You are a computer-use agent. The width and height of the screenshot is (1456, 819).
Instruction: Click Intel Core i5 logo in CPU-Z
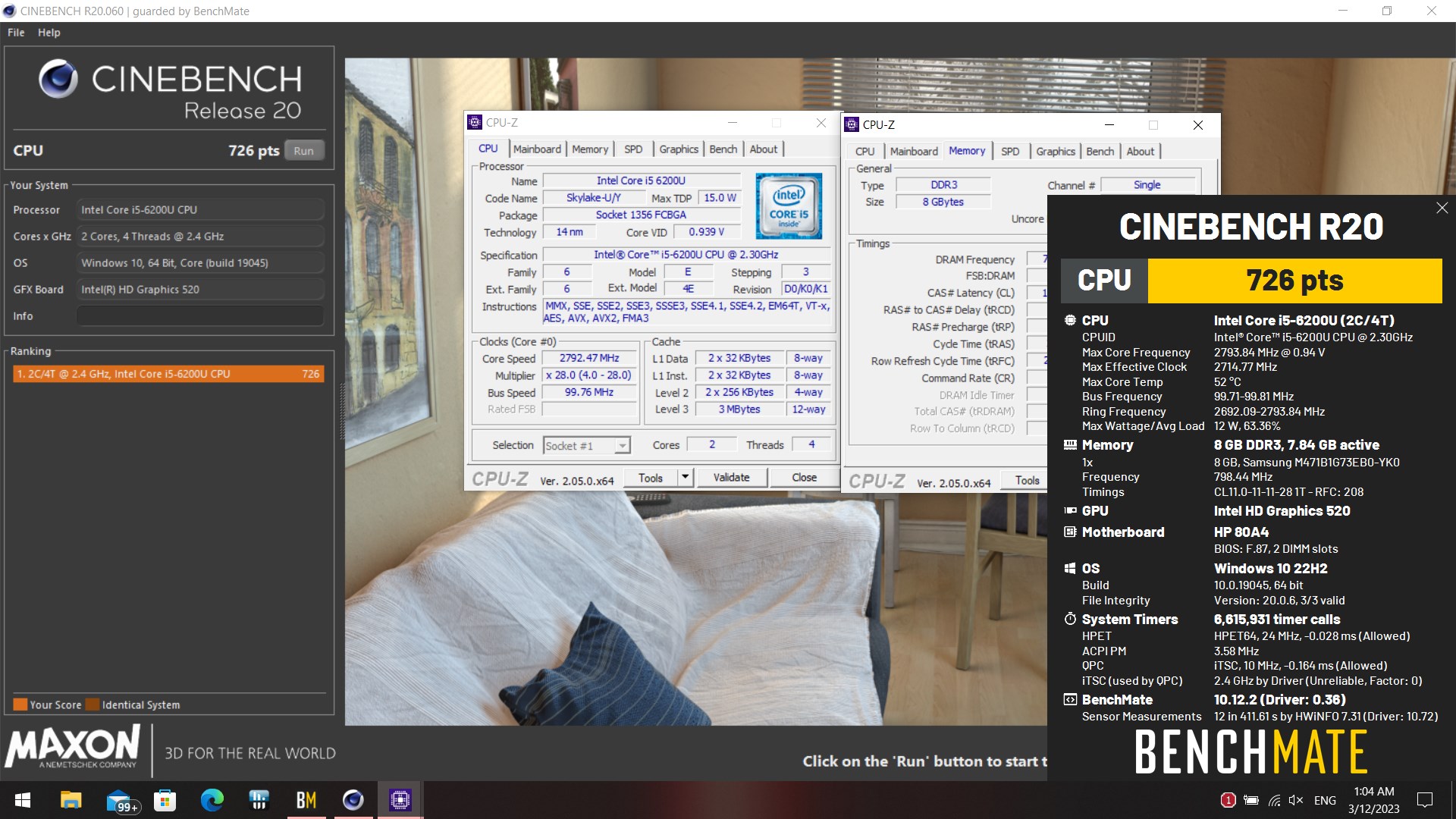(789, 206)
